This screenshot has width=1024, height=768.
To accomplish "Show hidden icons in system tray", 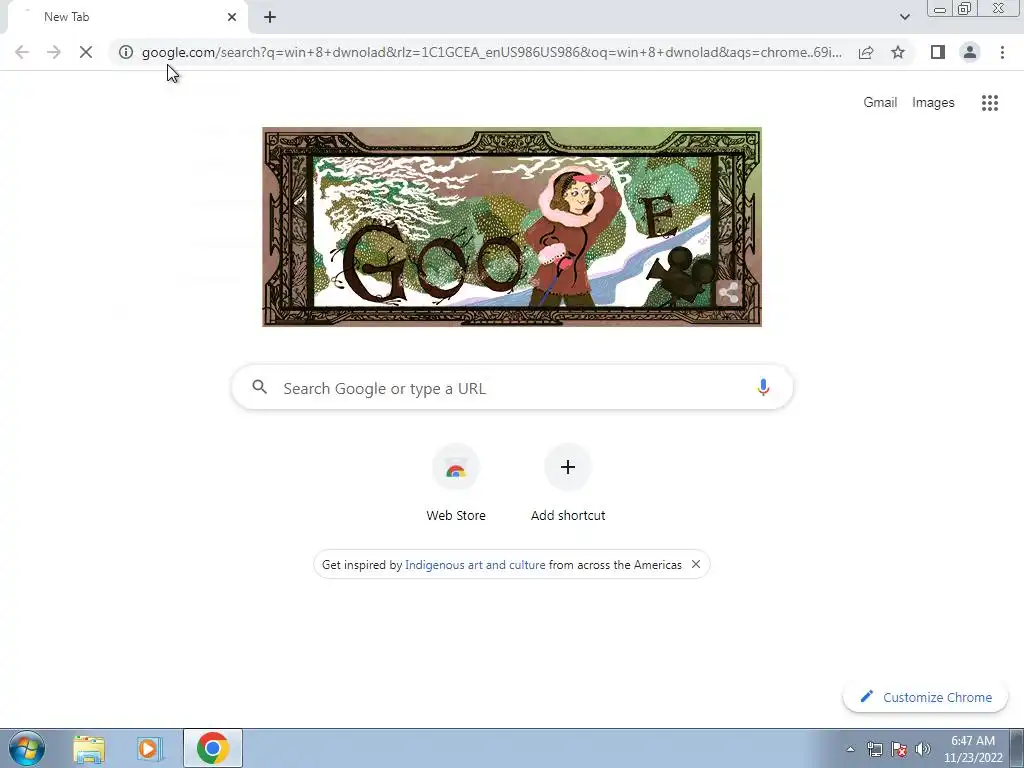I will point(850,749).
